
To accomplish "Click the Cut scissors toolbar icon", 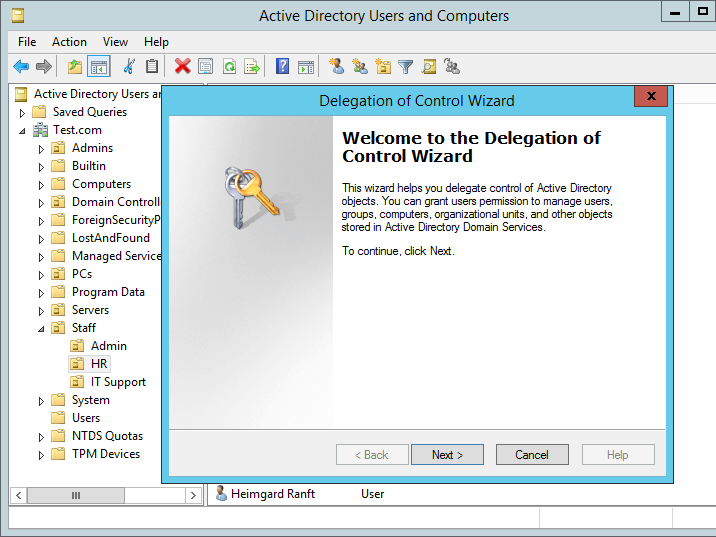I will 129,67.
